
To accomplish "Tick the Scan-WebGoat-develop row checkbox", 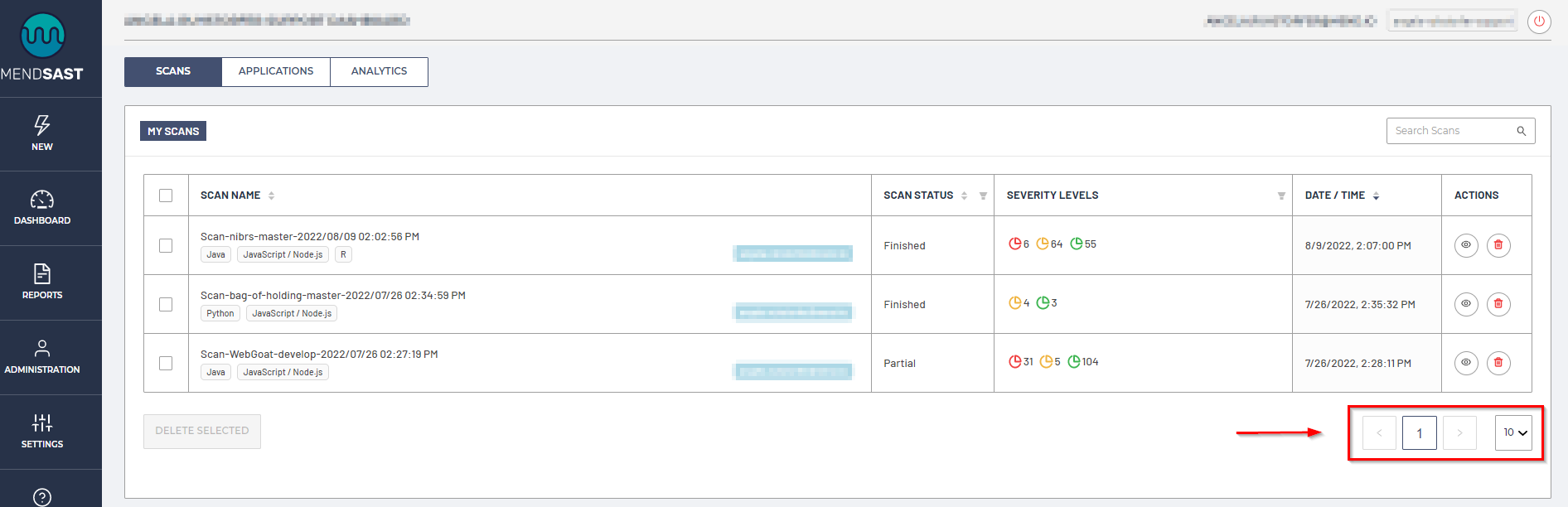I will coord(166,363).
